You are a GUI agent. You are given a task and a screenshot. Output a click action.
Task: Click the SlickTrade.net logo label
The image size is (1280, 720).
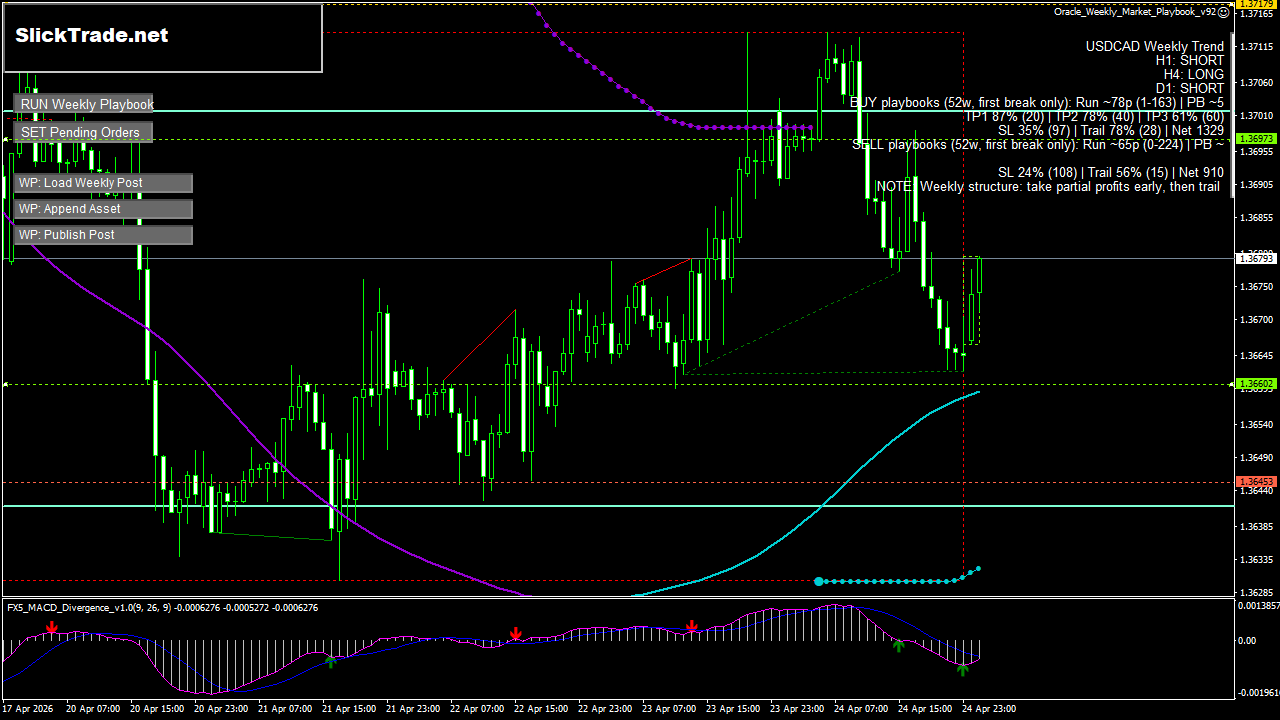[92, 36]
